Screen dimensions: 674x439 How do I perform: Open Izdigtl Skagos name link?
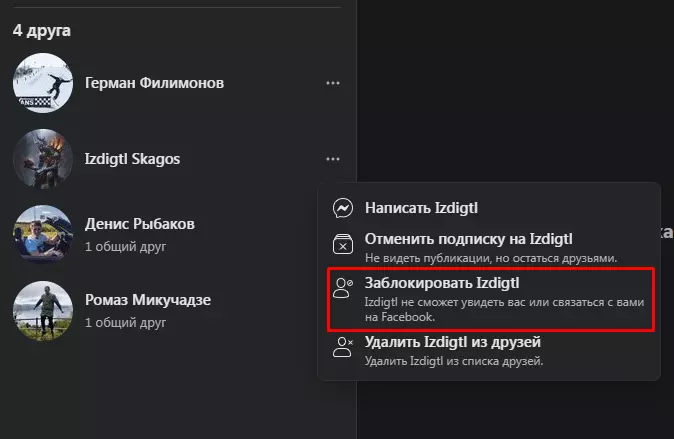click(x=132, y=159)
